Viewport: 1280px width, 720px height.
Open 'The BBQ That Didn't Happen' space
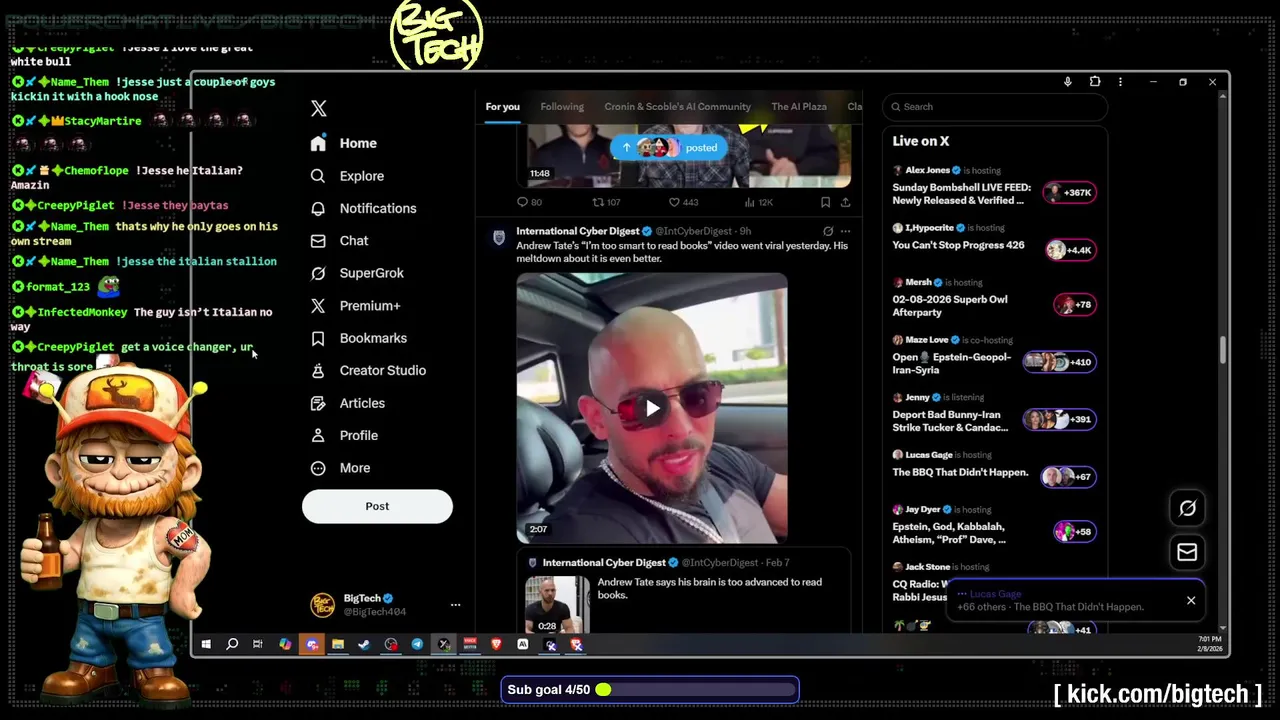pos(960,472)
